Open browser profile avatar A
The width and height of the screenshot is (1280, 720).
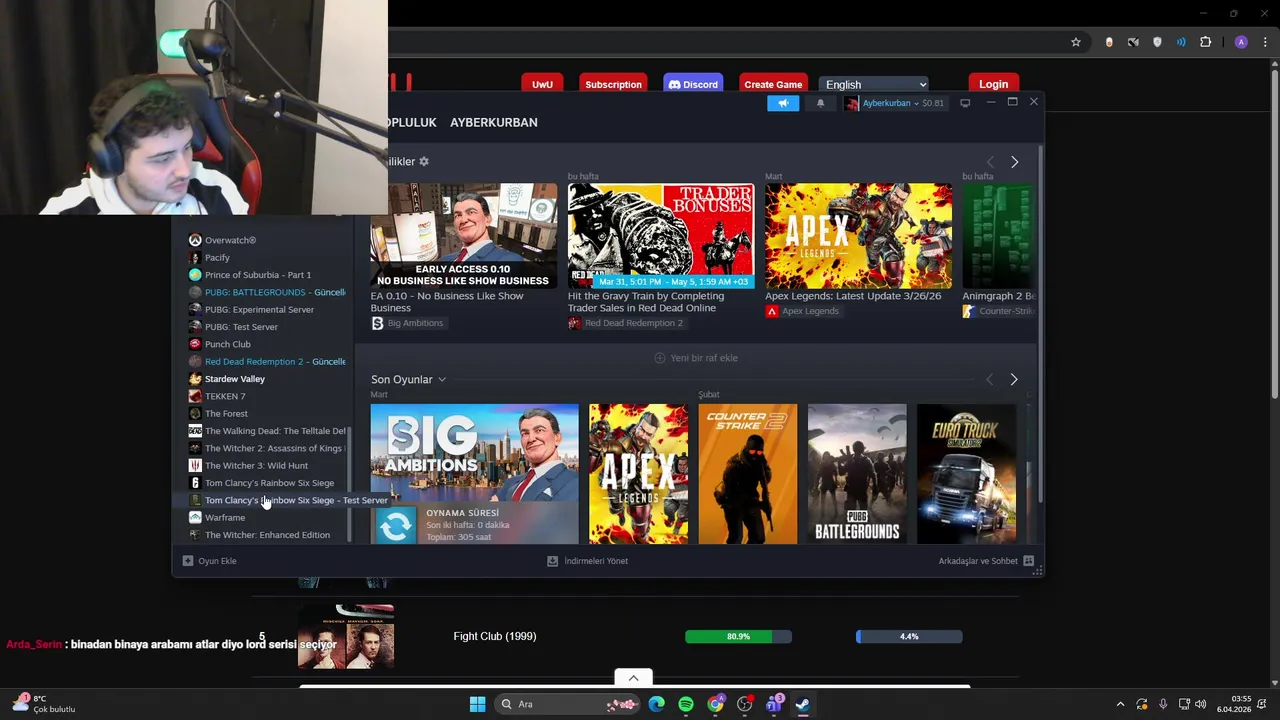[x=1241, y=42]
